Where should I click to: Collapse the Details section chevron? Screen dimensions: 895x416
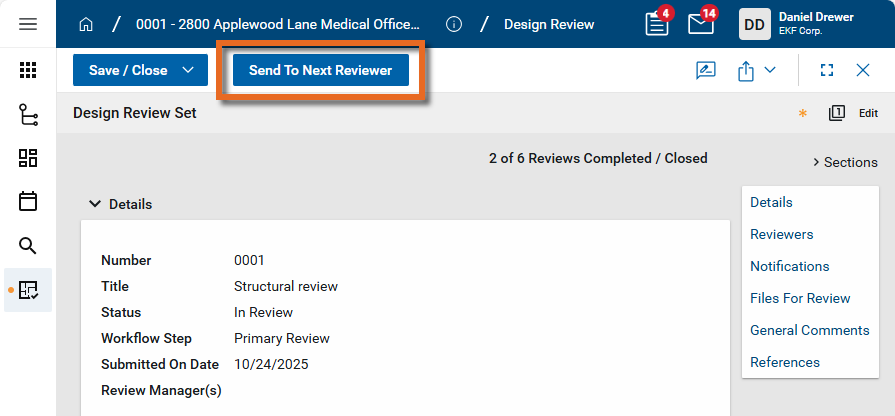click(x=95, y=204)
